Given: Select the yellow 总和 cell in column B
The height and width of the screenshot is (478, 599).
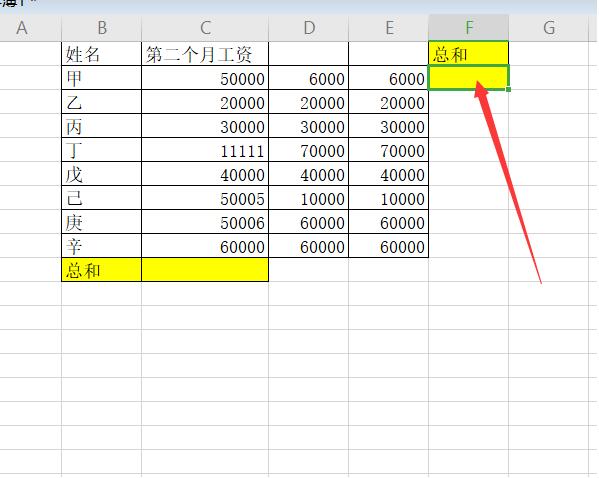Looking at the screenshot, I should [102, 270].
